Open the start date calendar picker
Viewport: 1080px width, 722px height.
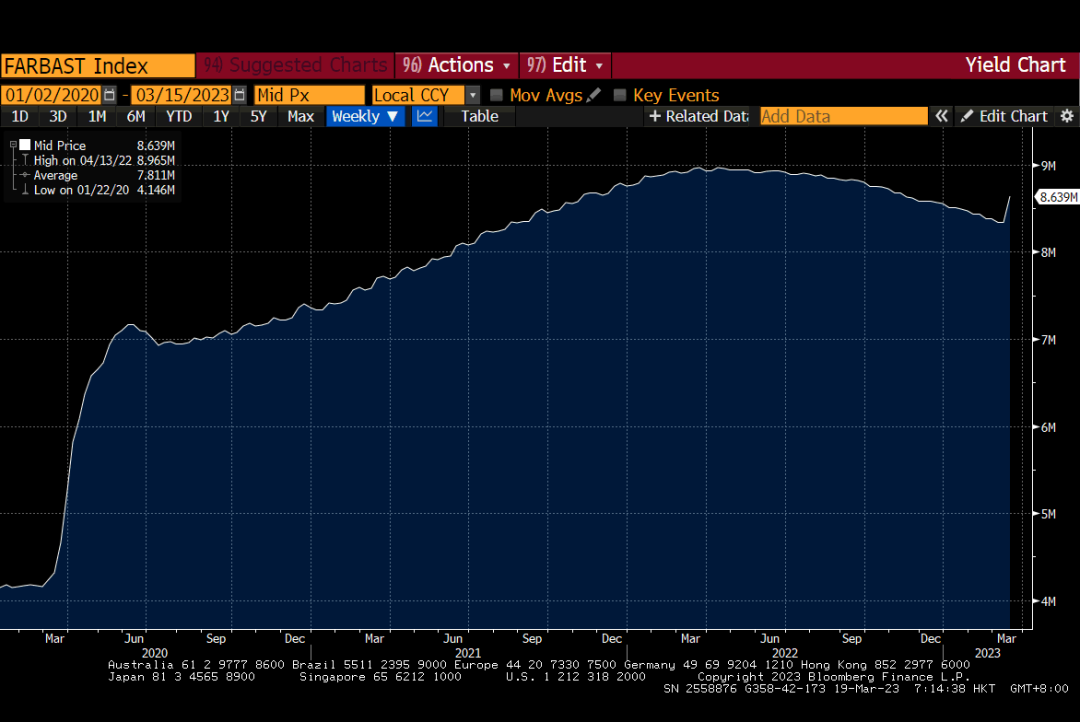(110, 95)
